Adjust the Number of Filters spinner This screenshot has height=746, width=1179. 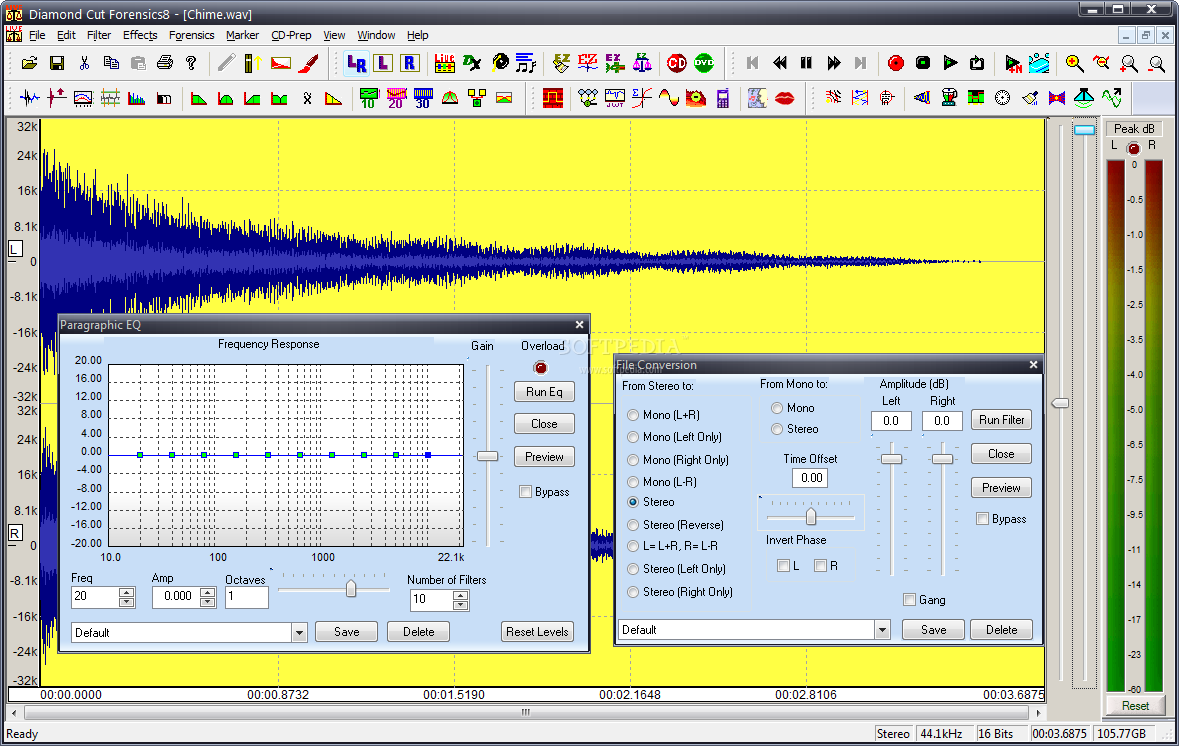point(460,600)
